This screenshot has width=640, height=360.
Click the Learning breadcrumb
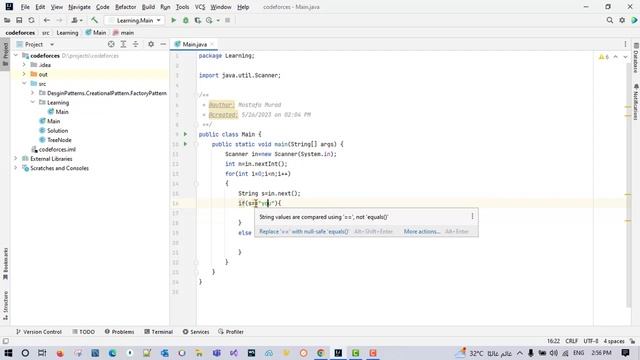click(67, 33)
